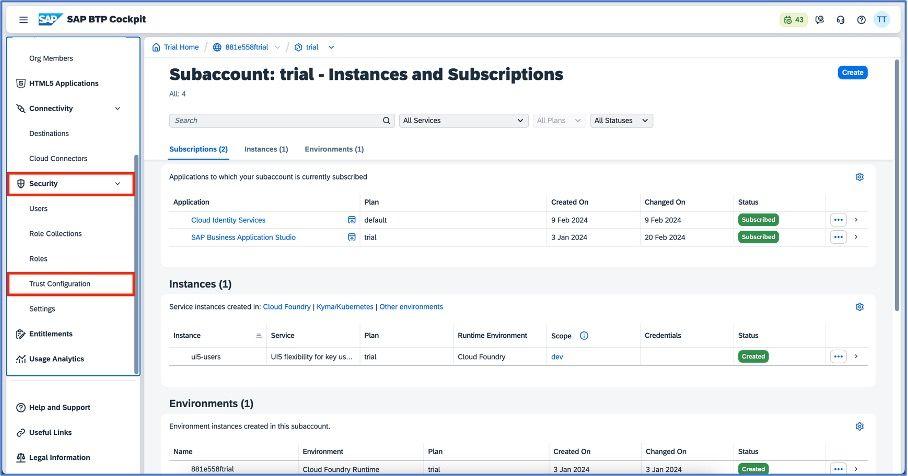Collapse the Connectivity section chevron

(118, 108)
